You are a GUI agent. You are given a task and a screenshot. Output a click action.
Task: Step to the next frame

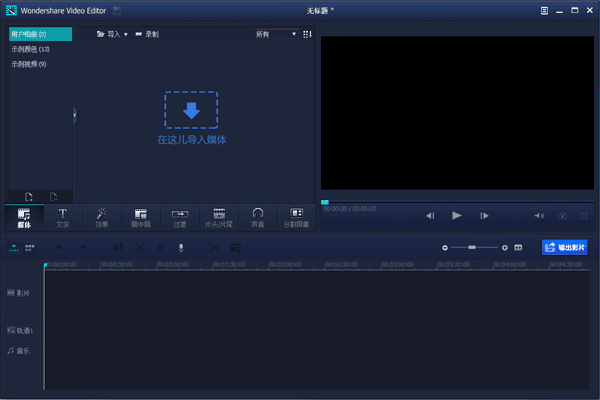tap(484, 216)
